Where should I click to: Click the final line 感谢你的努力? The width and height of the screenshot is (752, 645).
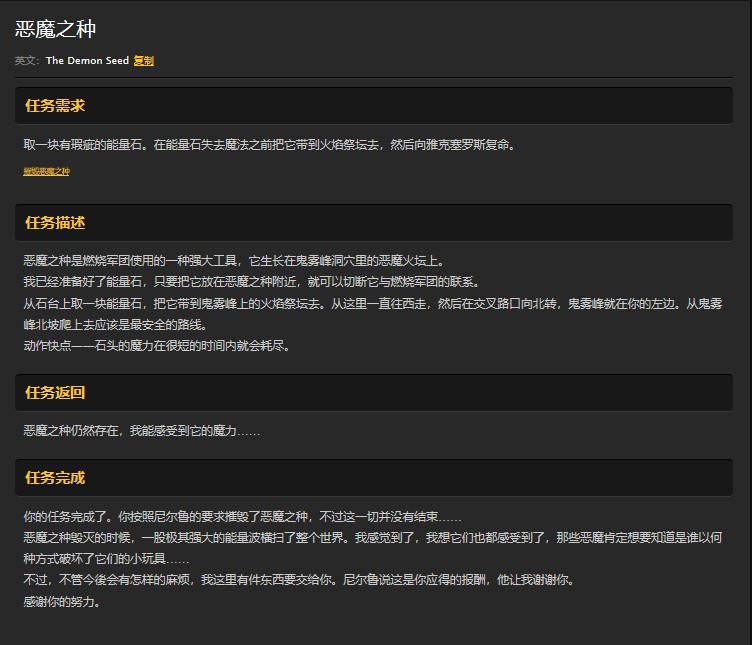click(x=62, y=602)
